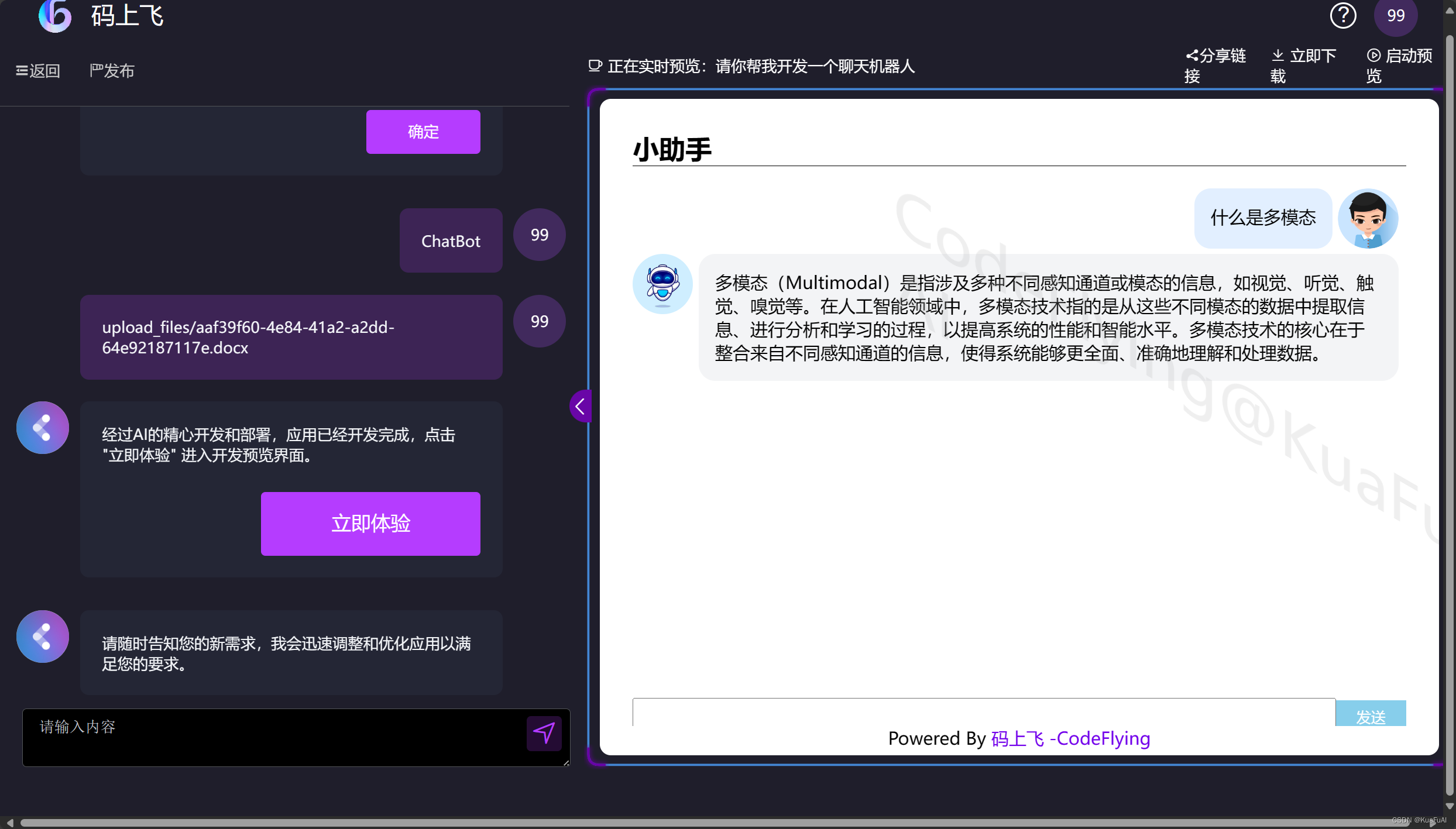Click the user cartoon avatar
The width and height of the screenshot is (1456, 829).
(1368, 219)
